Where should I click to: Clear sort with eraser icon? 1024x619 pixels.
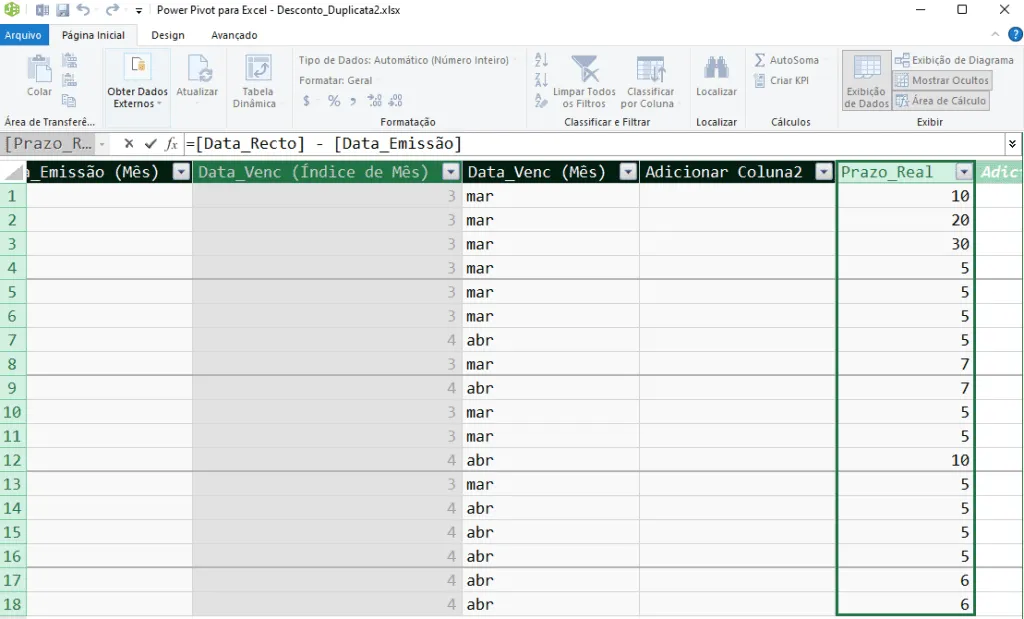[x=541, y=100]
